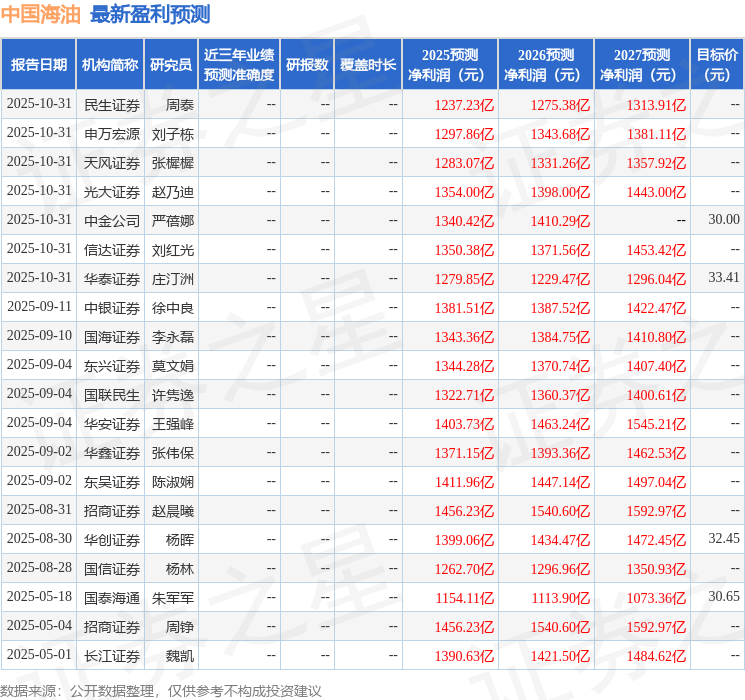Click 华安证券 institution cell
Viewport: 745px width, 700px height.
[x=112, y=424]
